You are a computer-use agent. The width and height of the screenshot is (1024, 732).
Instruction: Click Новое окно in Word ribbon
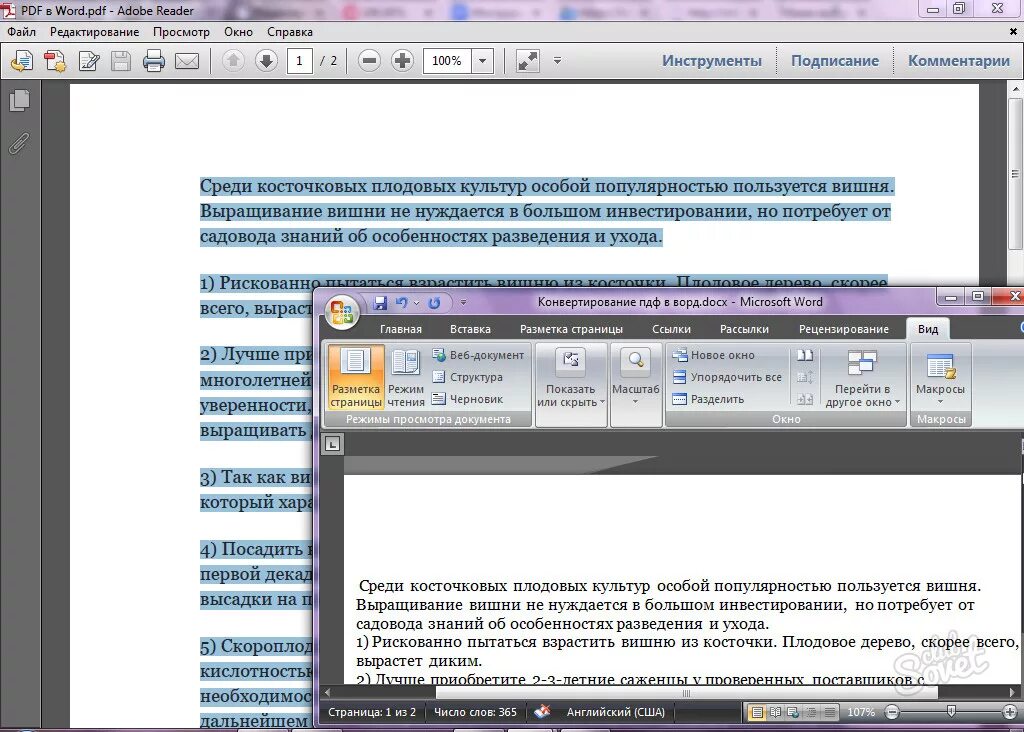714,355
